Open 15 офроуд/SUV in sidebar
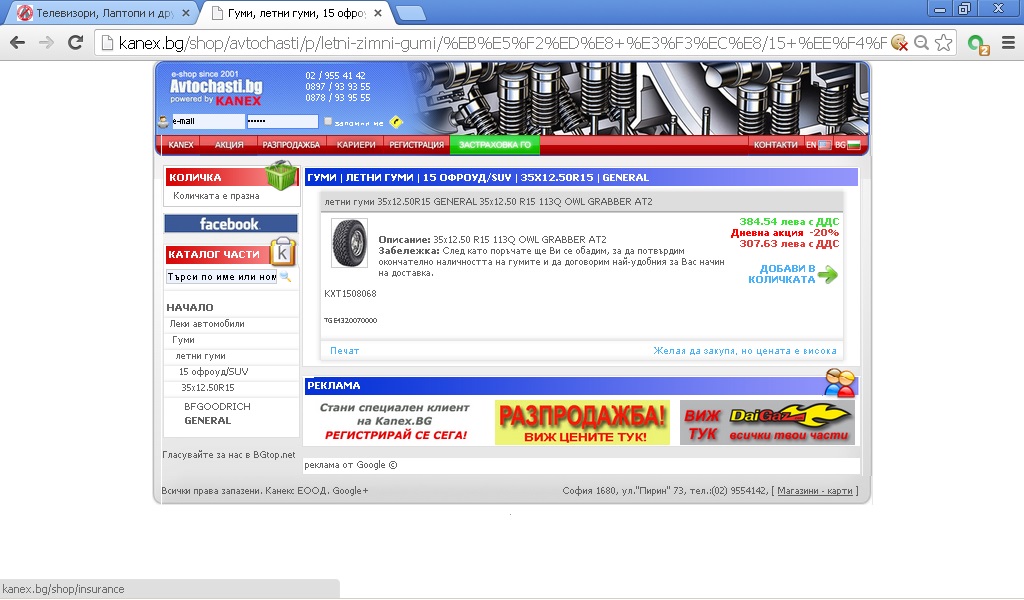Screen dimensions: 1024x600 [x=214, y=371]
